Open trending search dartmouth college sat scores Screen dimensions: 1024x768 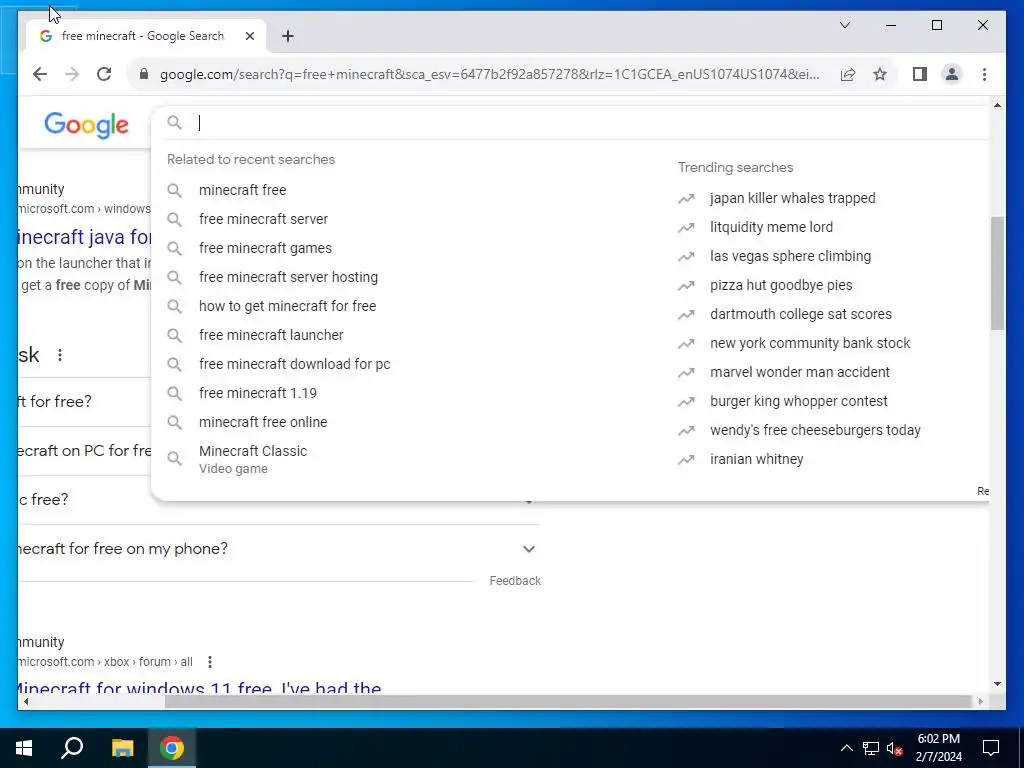click(801, 314)
